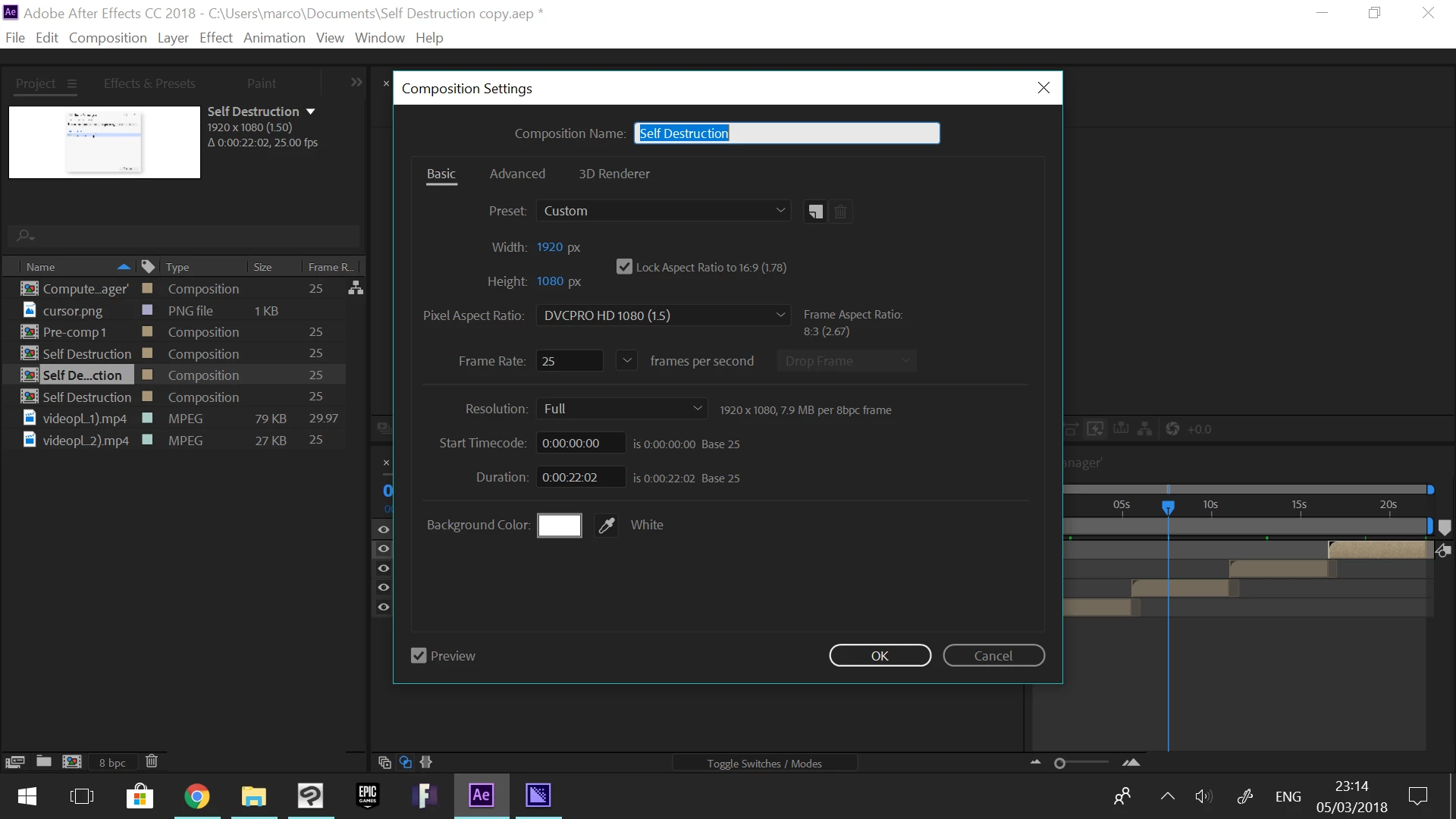Click the white Background Color swatch

(x=560, y=525)
